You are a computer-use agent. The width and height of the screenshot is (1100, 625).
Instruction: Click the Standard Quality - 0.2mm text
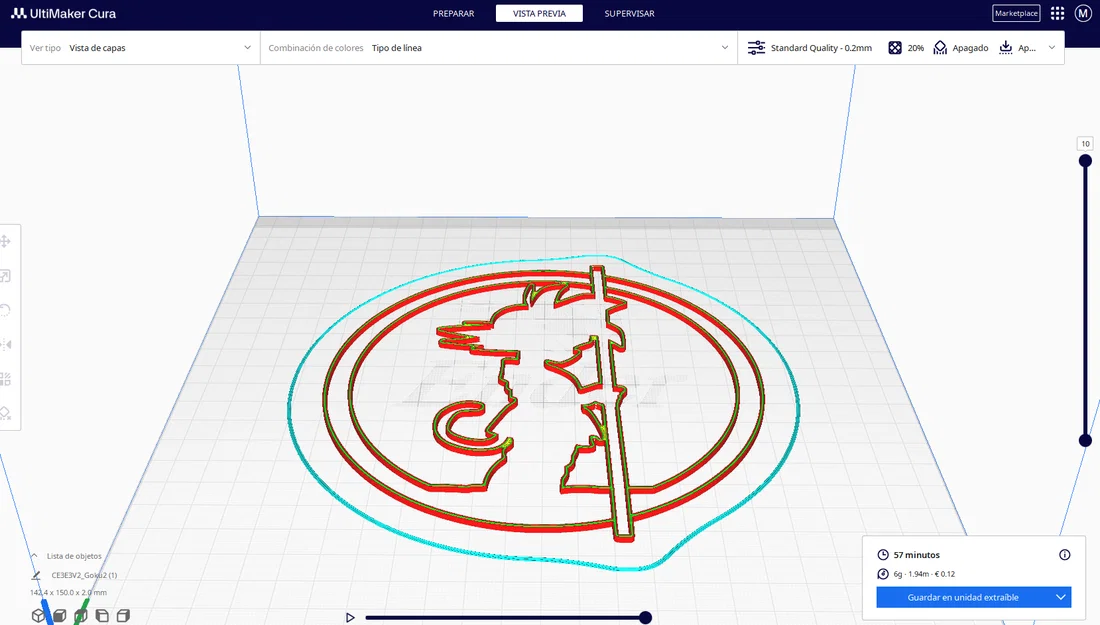(821, 48)
